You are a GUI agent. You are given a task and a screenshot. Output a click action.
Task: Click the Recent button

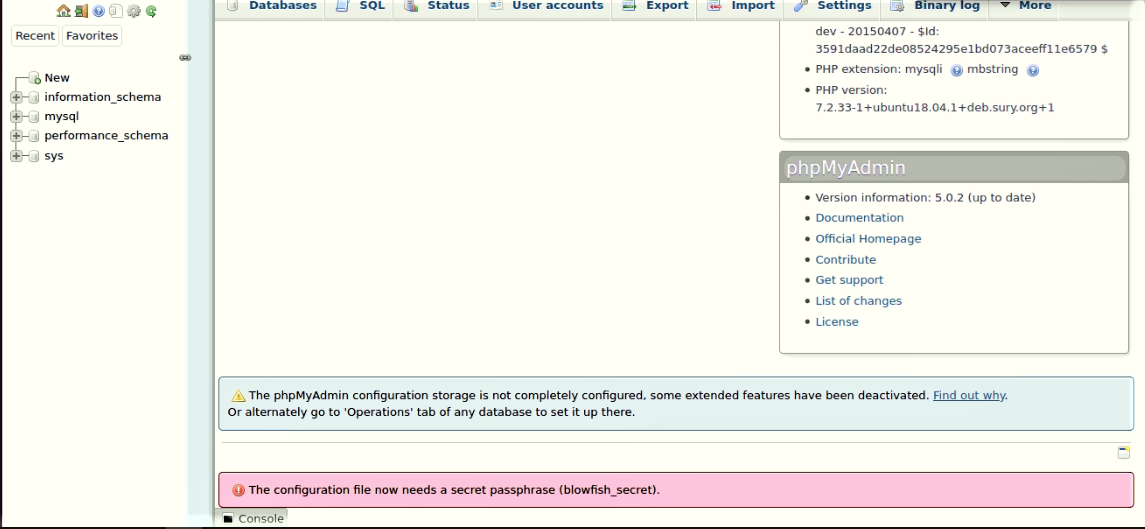(x=35, y=36)
